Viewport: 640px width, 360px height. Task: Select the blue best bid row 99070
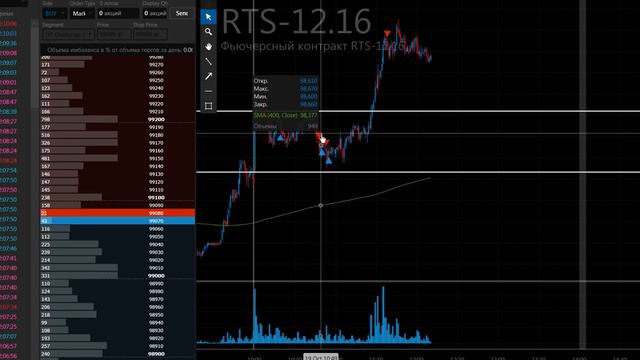(118, 221)
